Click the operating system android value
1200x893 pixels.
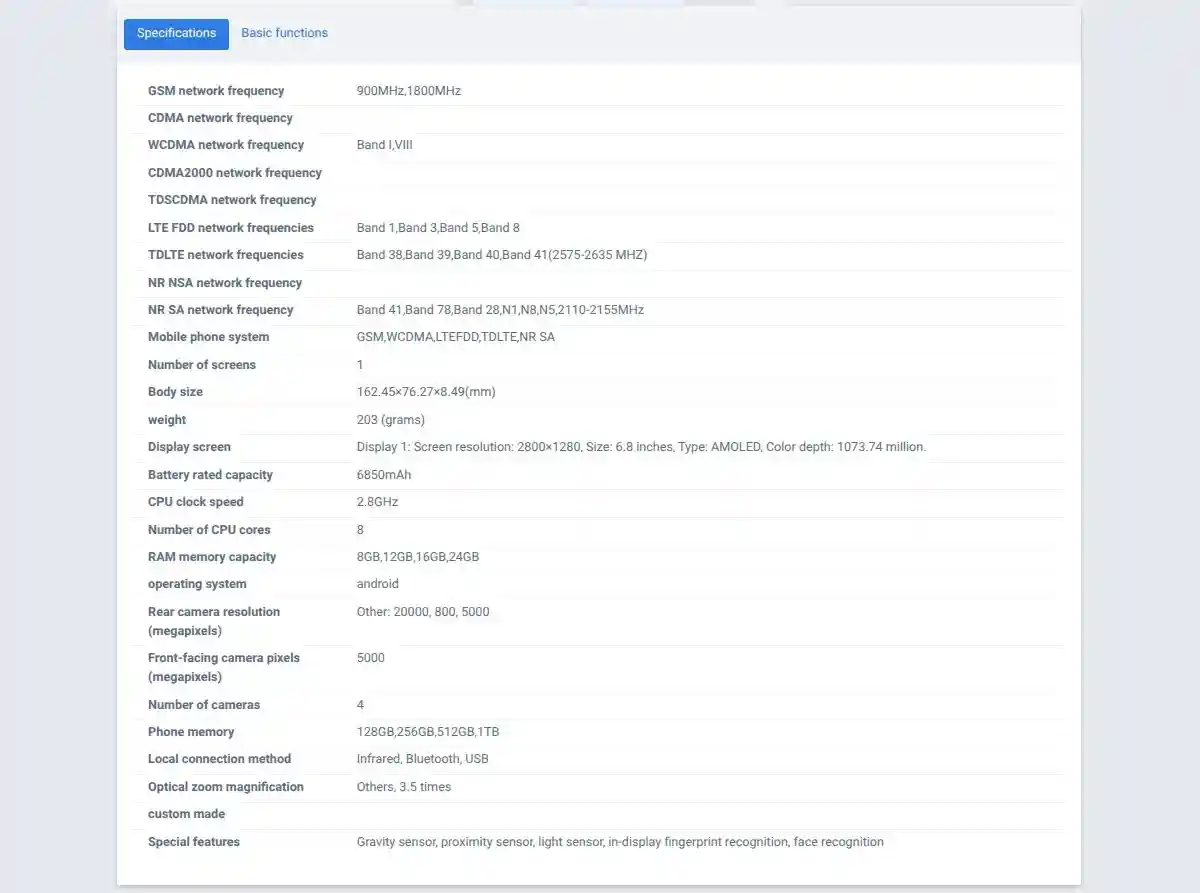(377, 584)
